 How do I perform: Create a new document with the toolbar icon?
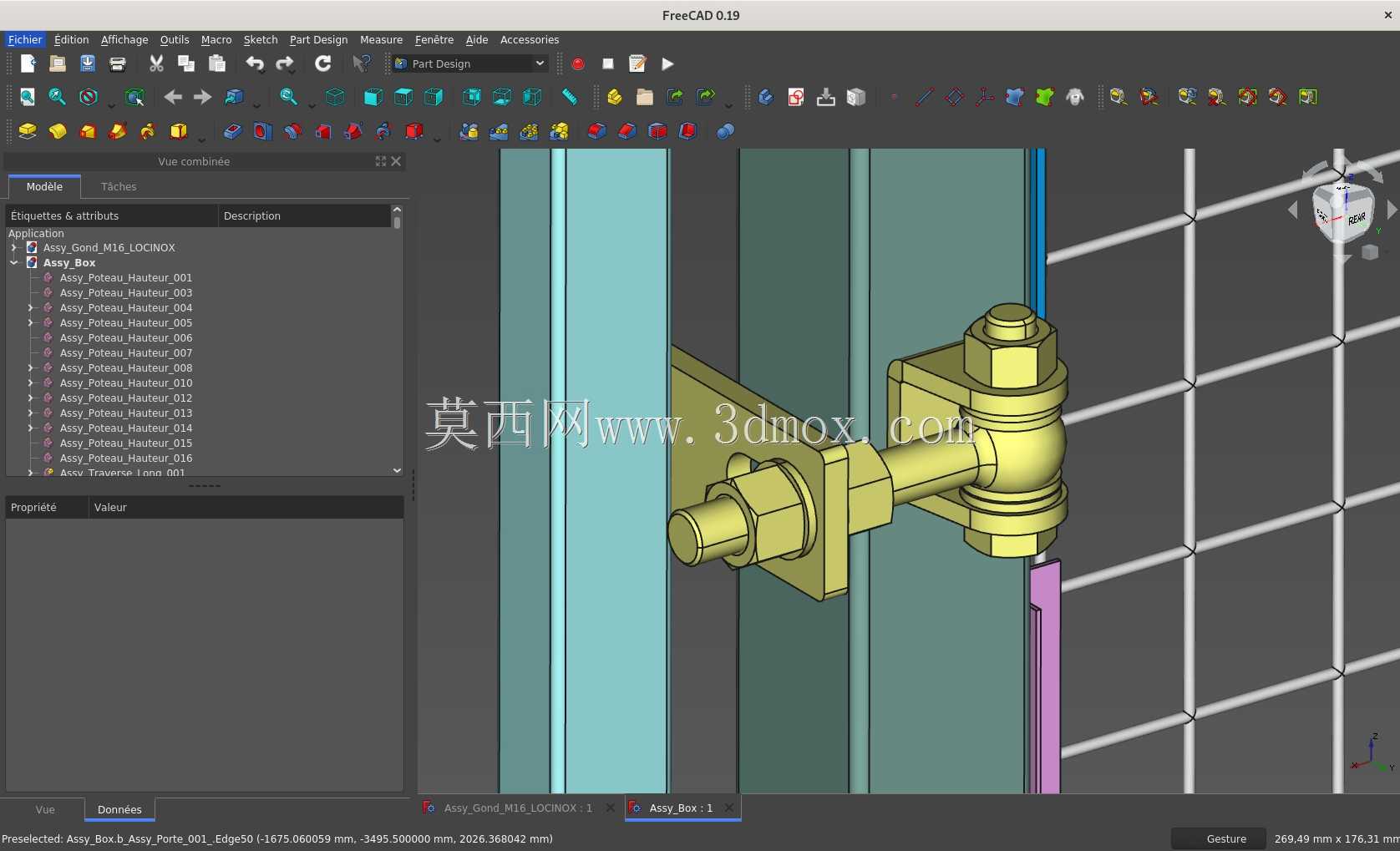coord(28,63)
